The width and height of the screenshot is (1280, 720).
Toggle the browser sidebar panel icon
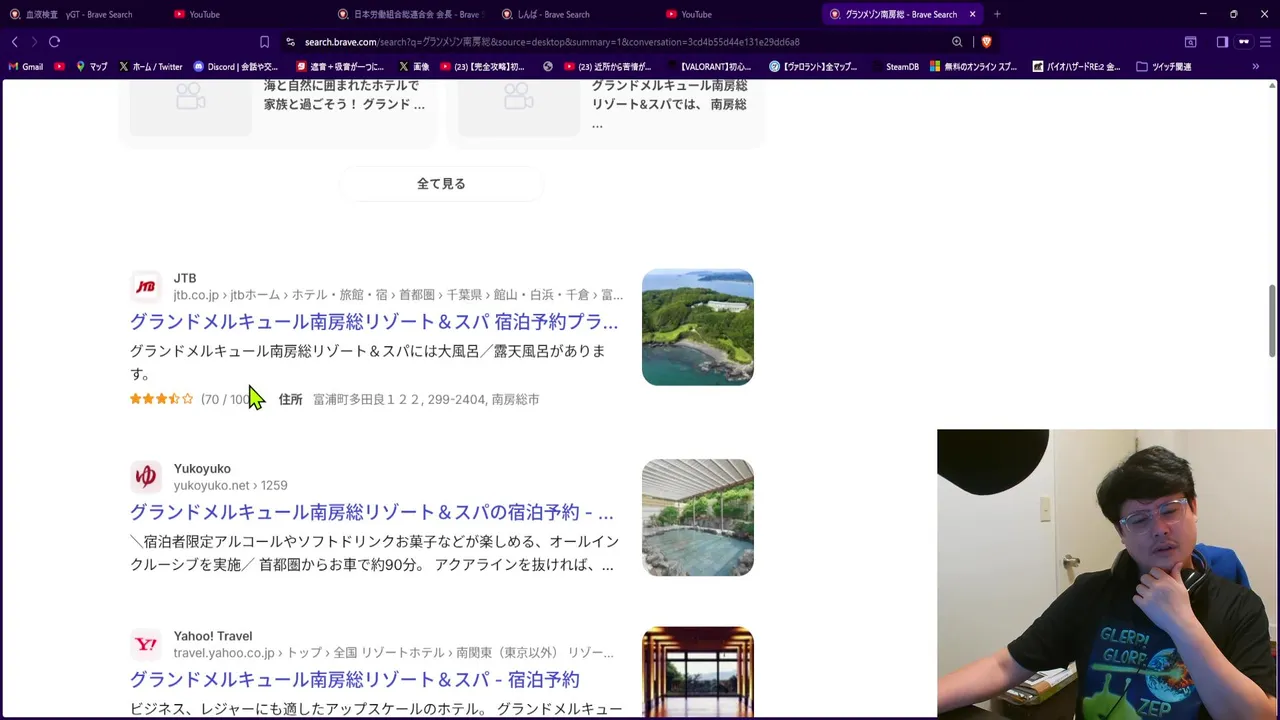[x=1222, y=42]
